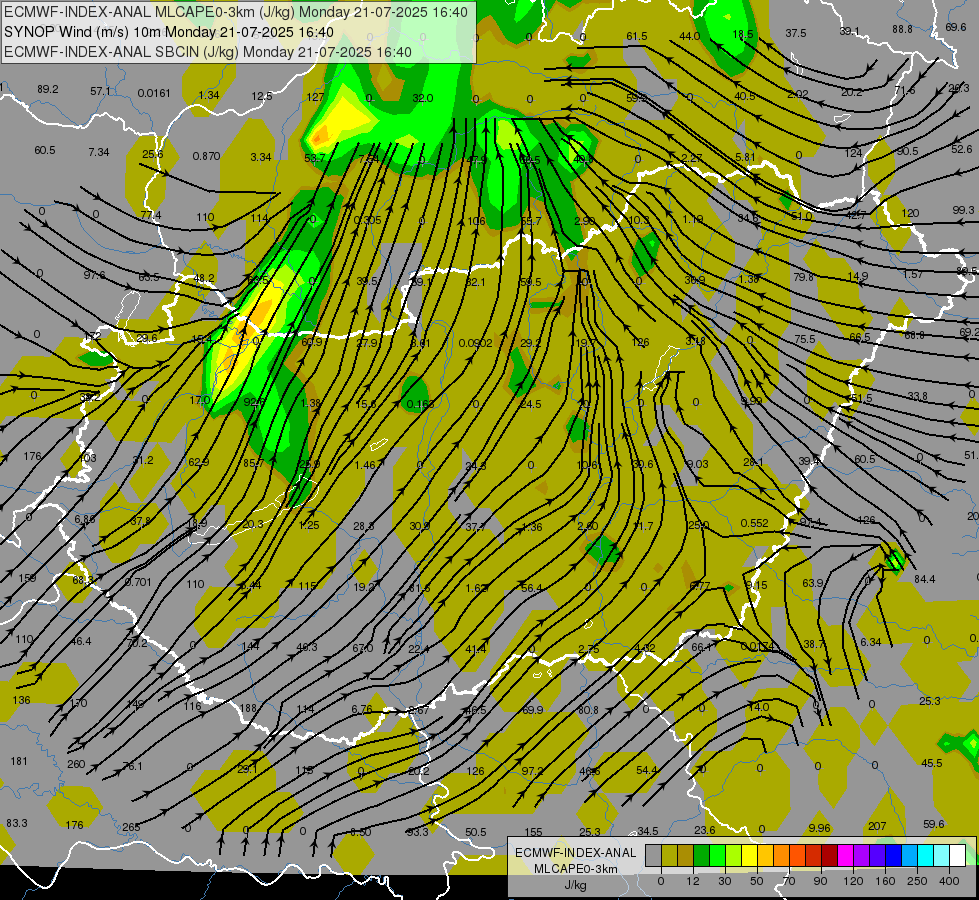The image size is (979, 900).
Task: Click the map value 6.34
Action: (x=870, y=642)
